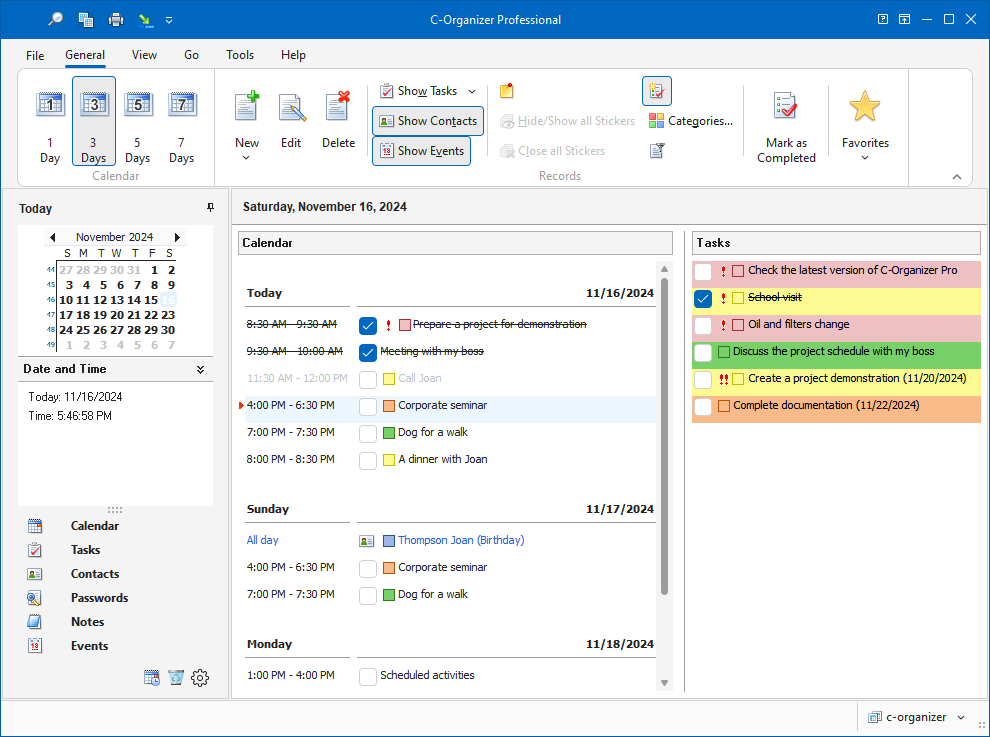Open the Thompson Joan (Birthday) link
Screen dimensions: 990x737
coord(461,541)
